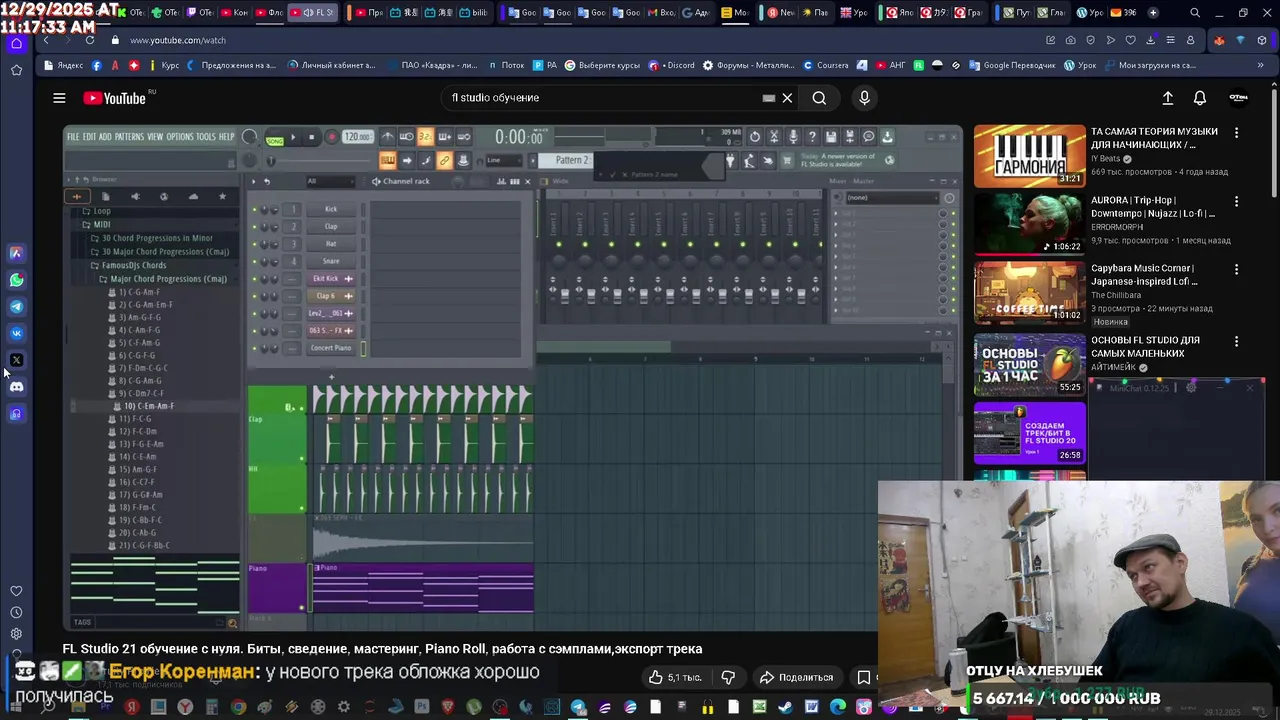Open the YouTube account avatar menu
This screenshot has width=1280, height=720.
coord(1238,98)
